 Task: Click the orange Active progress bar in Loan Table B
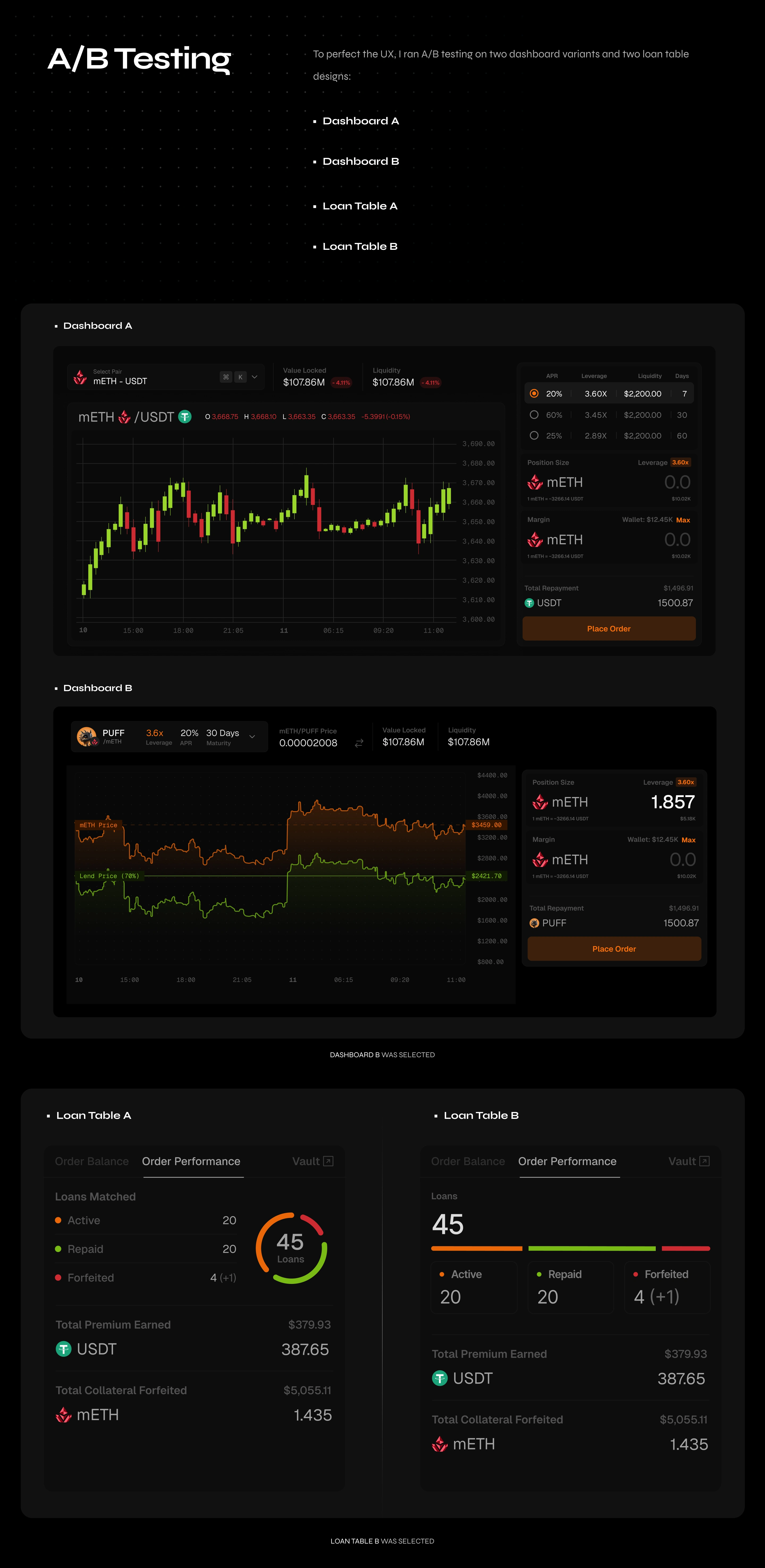(x=477, y=1249)
